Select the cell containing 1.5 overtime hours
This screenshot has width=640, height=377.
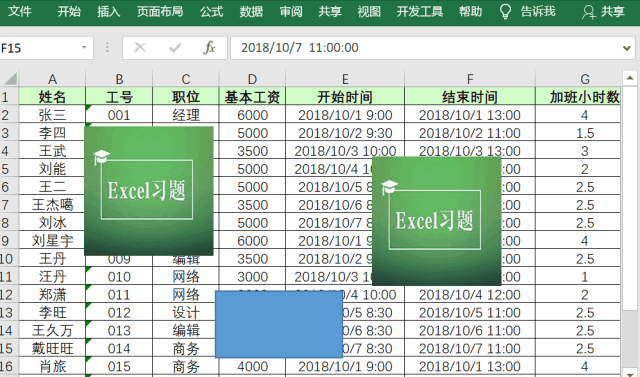[x=578, y=133]
